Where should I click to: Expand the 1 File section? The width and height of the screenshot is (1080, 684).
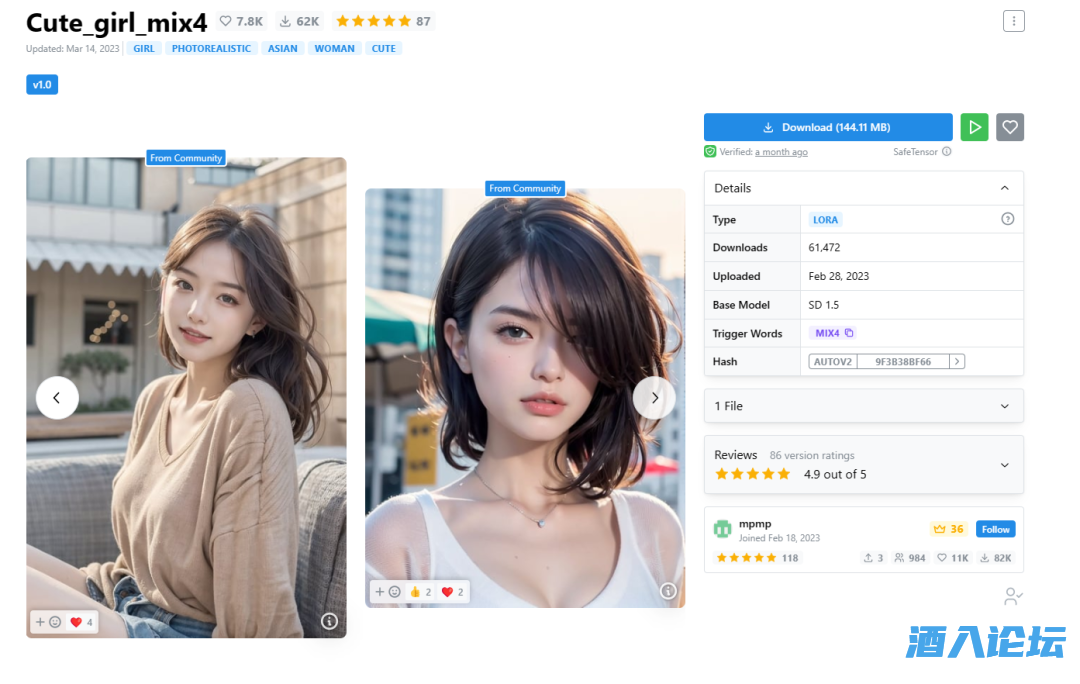(x=1004, y=406)
